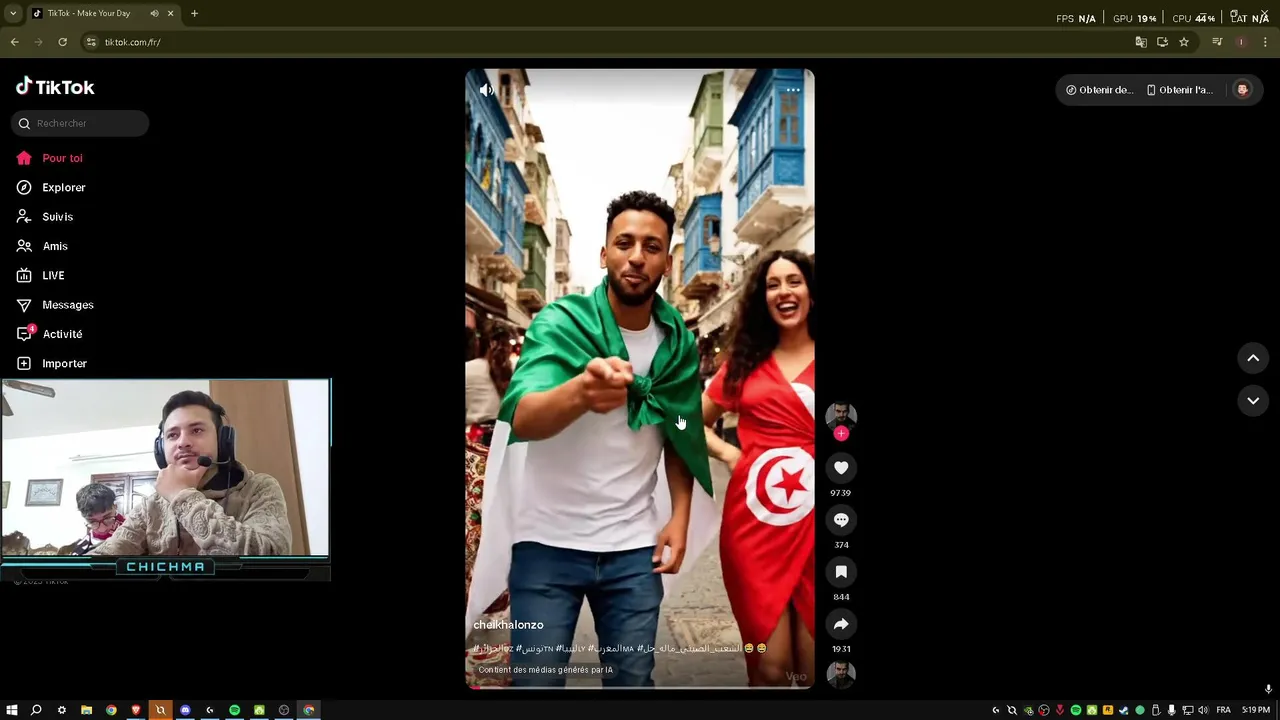Open Brave browser from the taskbar

click(136, 710)
